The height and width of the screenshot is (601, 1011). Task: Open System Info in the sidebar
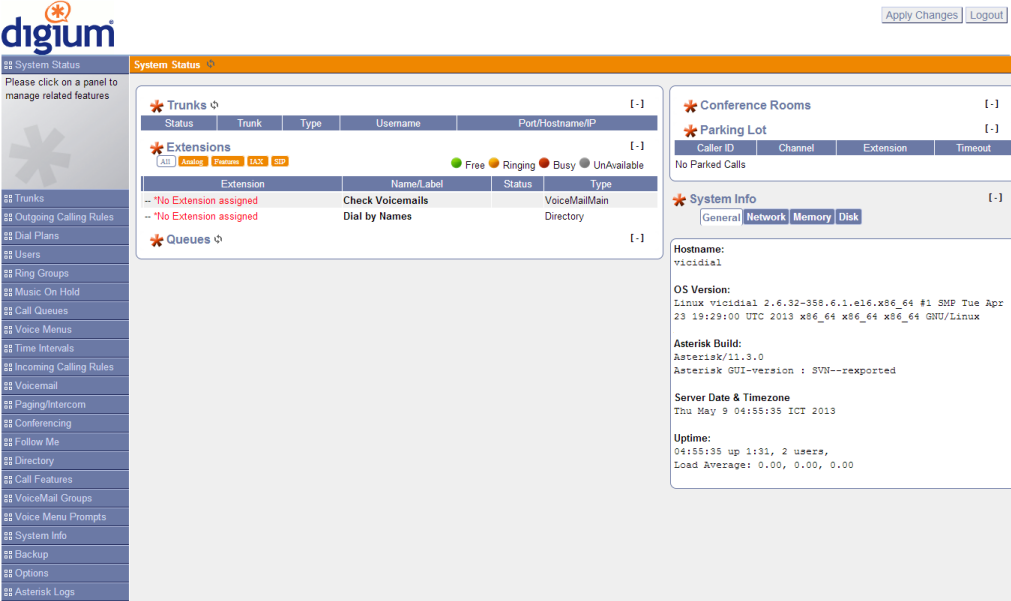click(65, 535)
